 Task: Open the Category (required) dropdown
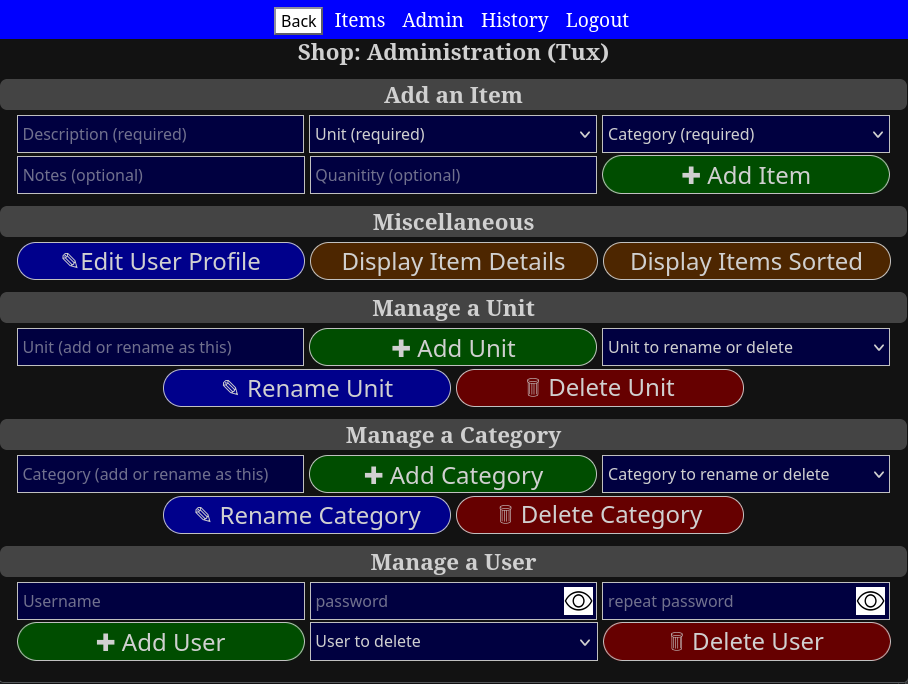746,134
